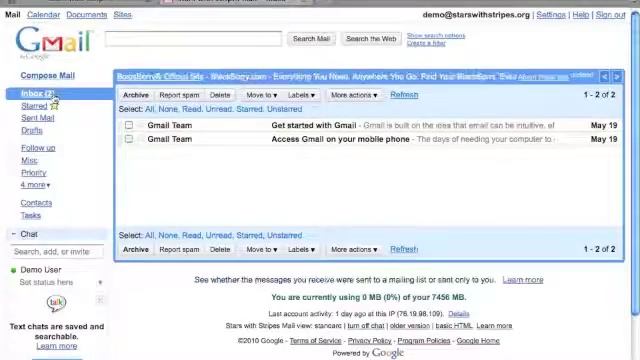The height and width of the screenshot is (360, 640).
Task: Open the Priority label
Action: pos(33,173)
